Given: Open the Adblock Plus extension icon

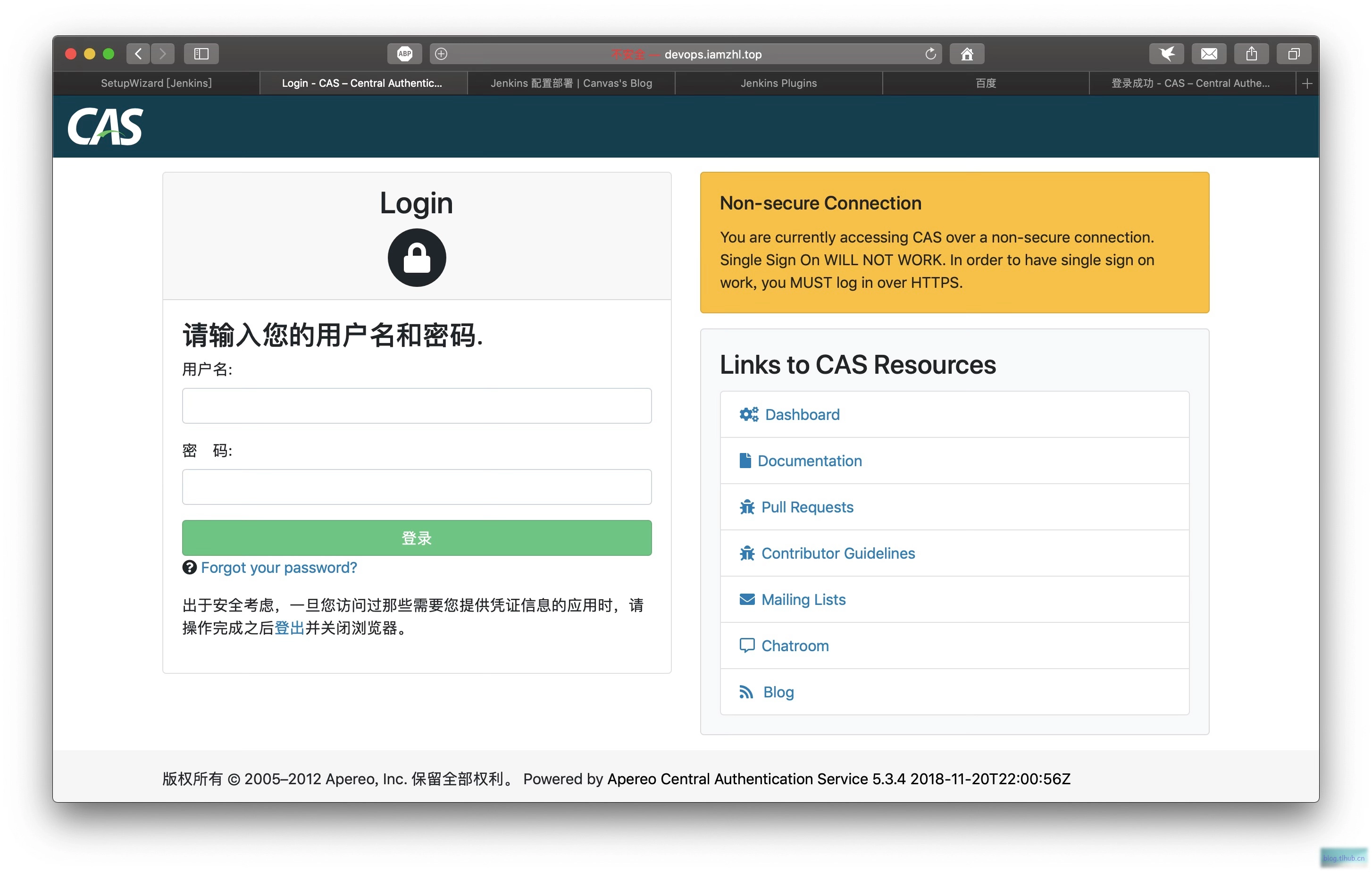Looking at the screenshot, I should coord(404,54).
